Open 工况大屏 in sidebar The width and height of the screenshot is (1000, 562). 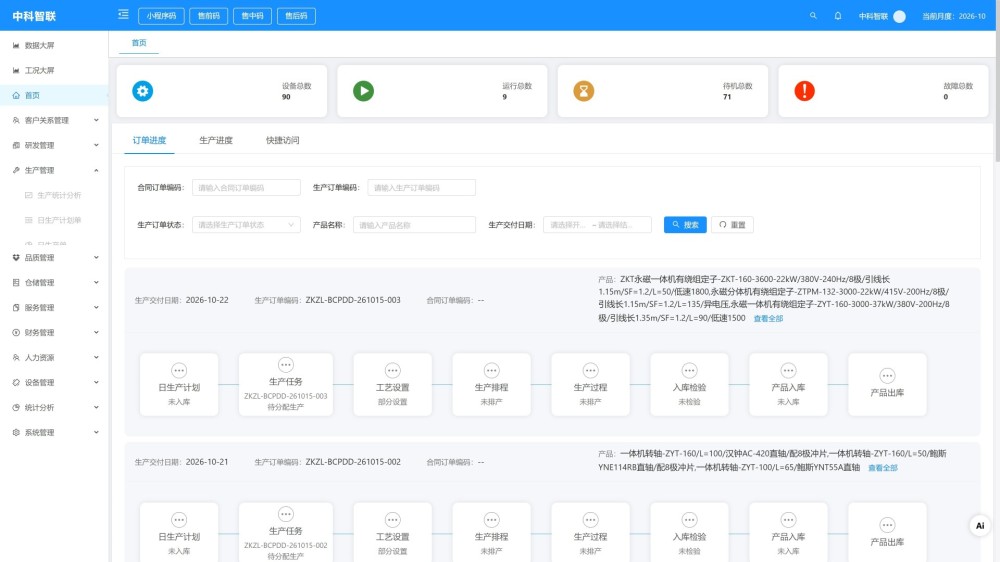point(54,70)
